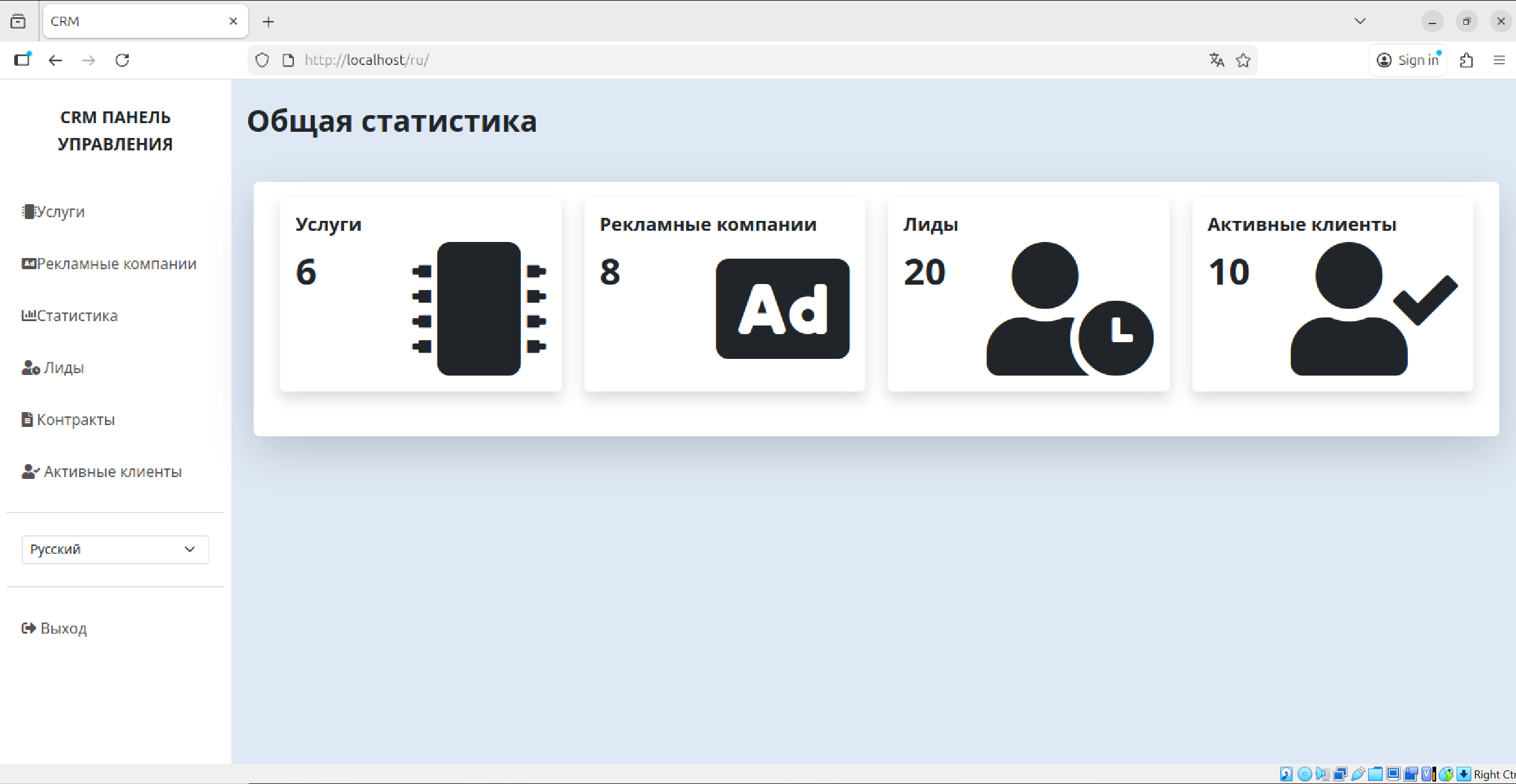1516x784 pixels.
Task: Open a new tab with plus button
Action: pos(268,22)
